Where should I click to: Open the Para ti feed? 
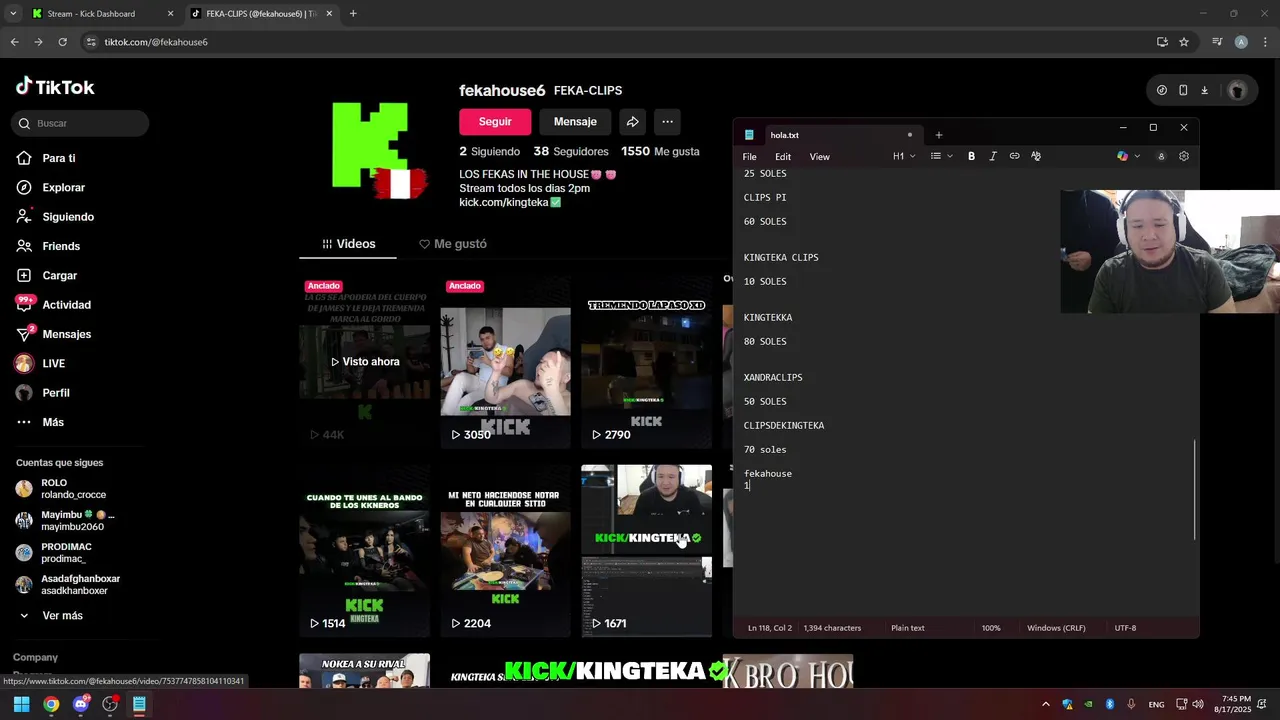tap(47, 158)
